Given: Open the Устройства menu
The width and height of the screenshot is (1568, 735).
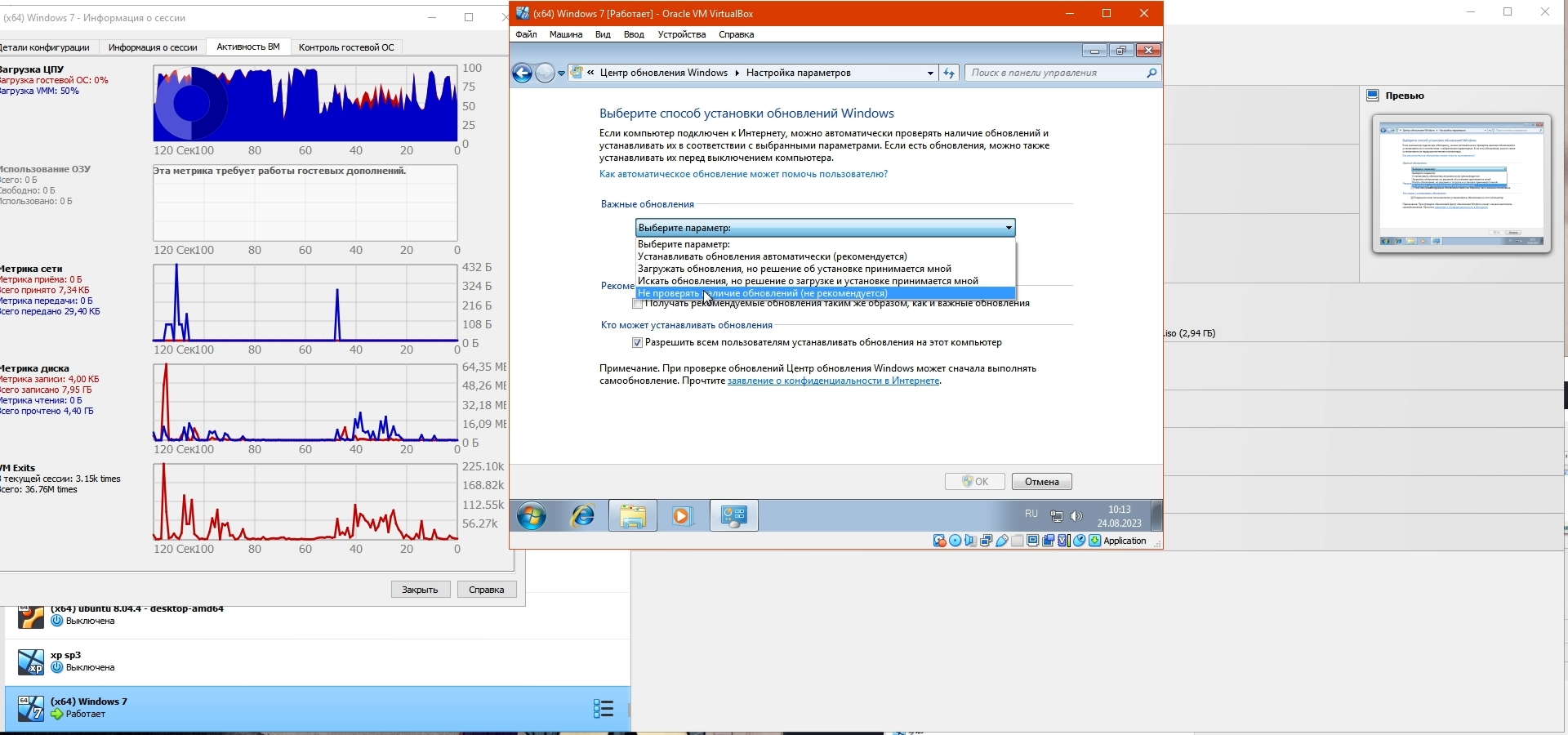Looking at the screenshot, I should (x=682, y=34).
